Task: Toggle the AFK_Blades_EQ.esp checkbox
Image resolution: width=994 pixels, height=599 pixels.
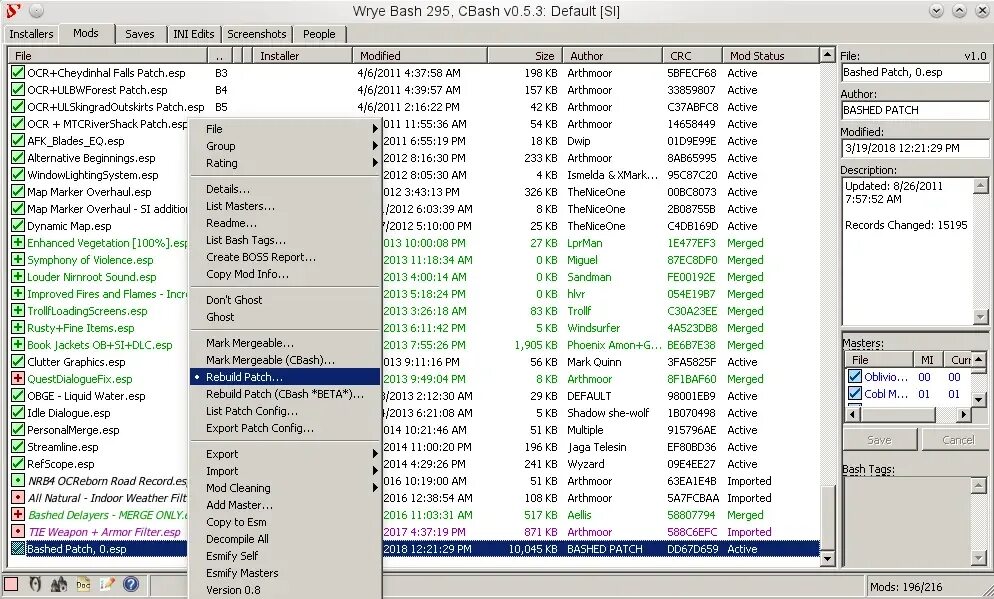Action: tap(18, 141)
